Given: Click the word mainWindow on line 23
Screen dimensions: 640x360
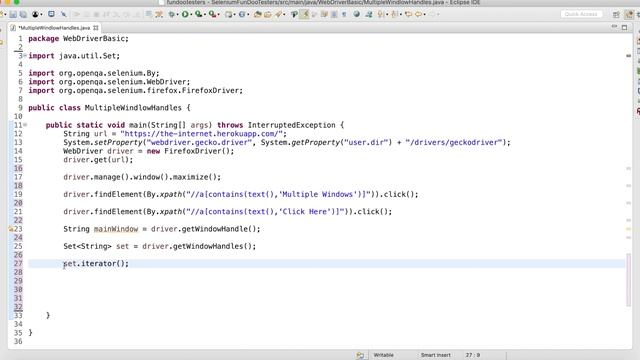Looking at the screenshot, I should [116, 229].
